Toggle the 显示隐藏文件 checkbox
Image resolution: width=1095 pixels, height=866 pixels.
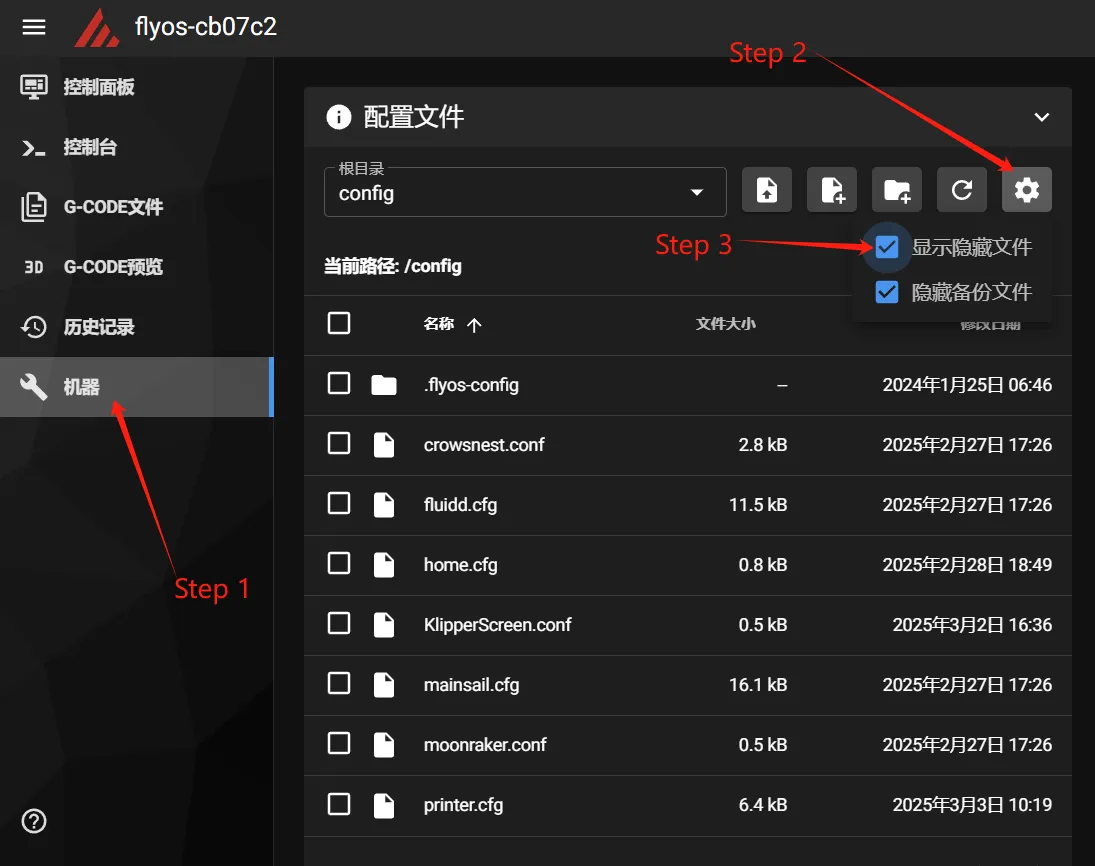click(x=887, y=247)
